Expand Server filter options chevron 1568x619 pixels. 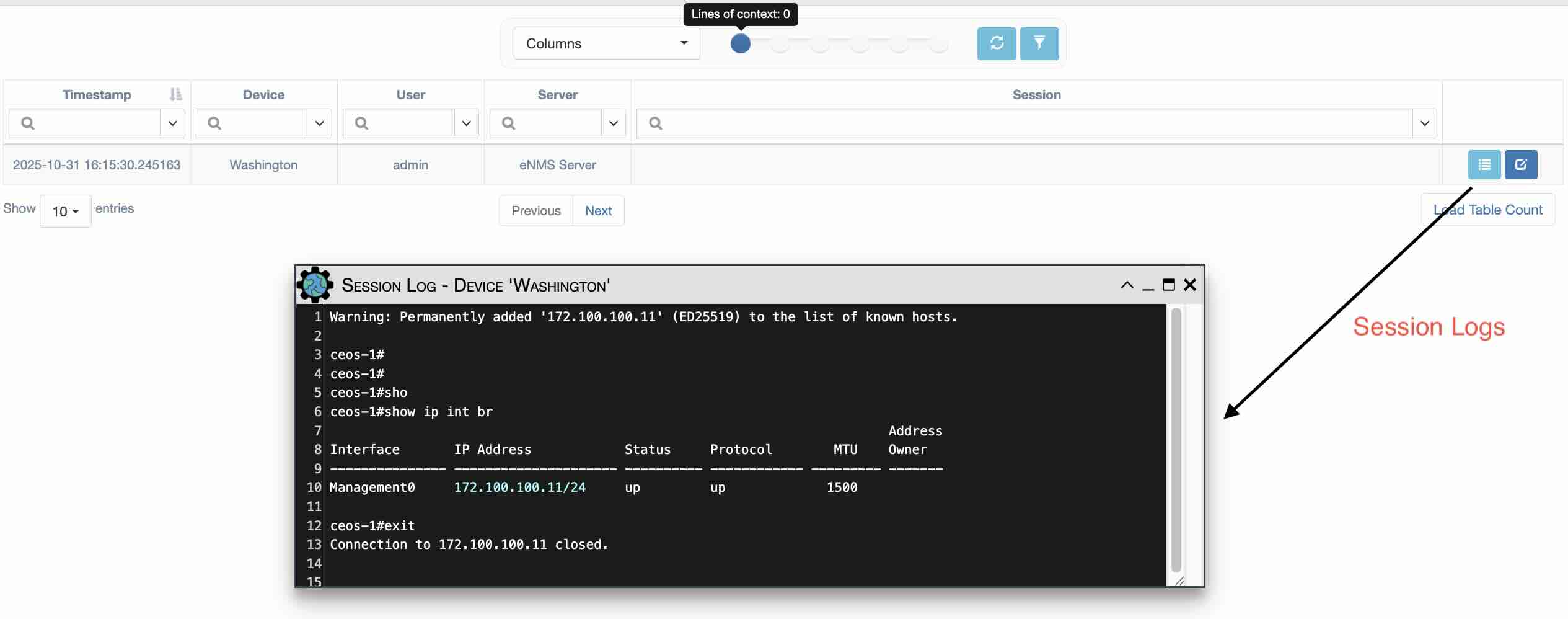pos(613,123)
